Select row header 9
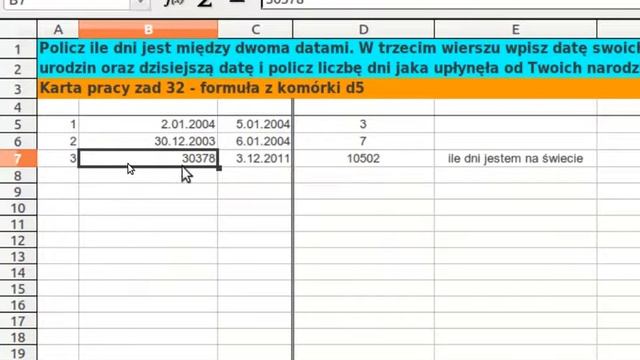Image resolution: width=640 pixels, height=360 pixels. 18,192
